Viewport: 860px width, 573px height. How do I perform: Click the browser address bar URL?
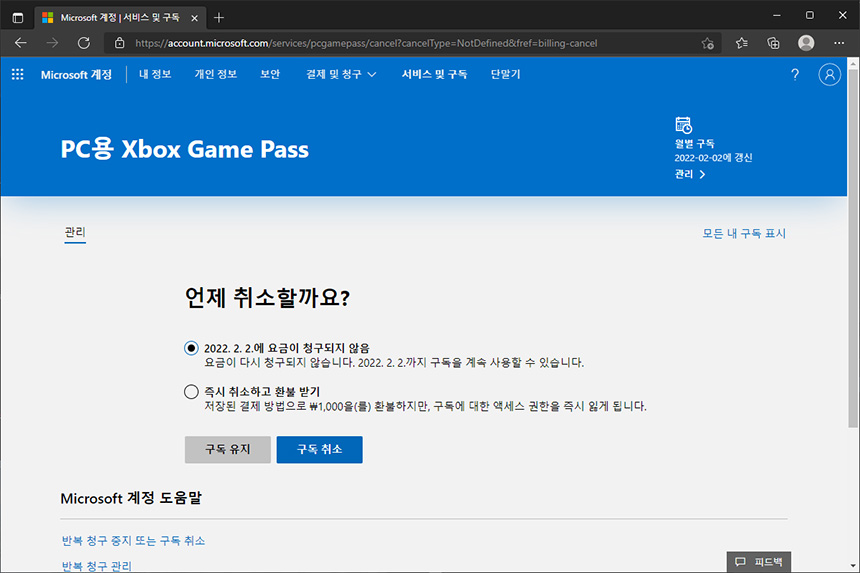[x=366, y=43]
